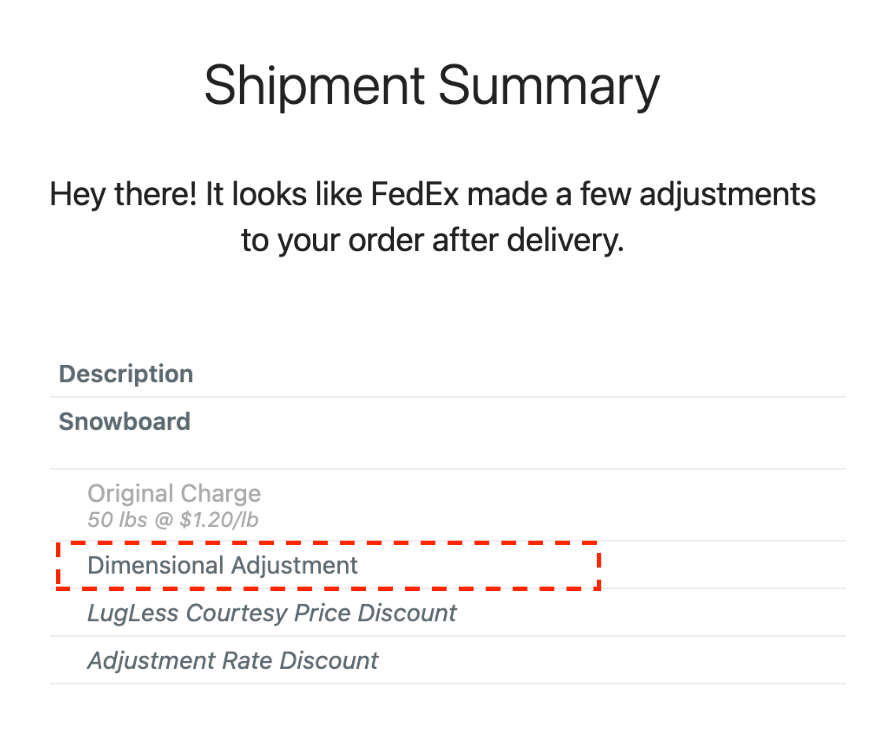Select the LugLess Courtesy Price Discount line
884x744 pixels.
(272, 612)
